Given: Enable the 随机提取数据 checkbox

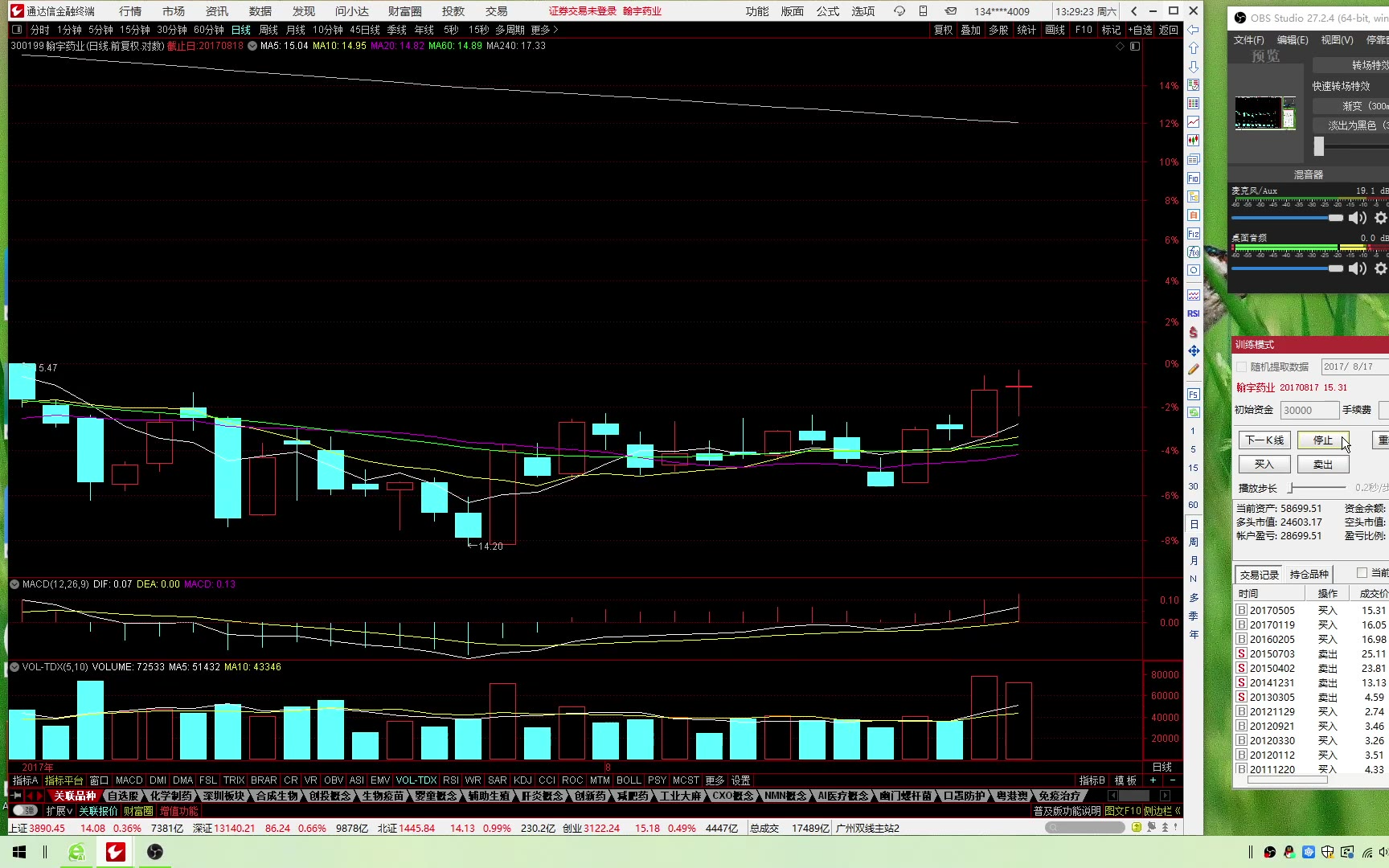Looking at the screenshot, I should click(1241, 366).
